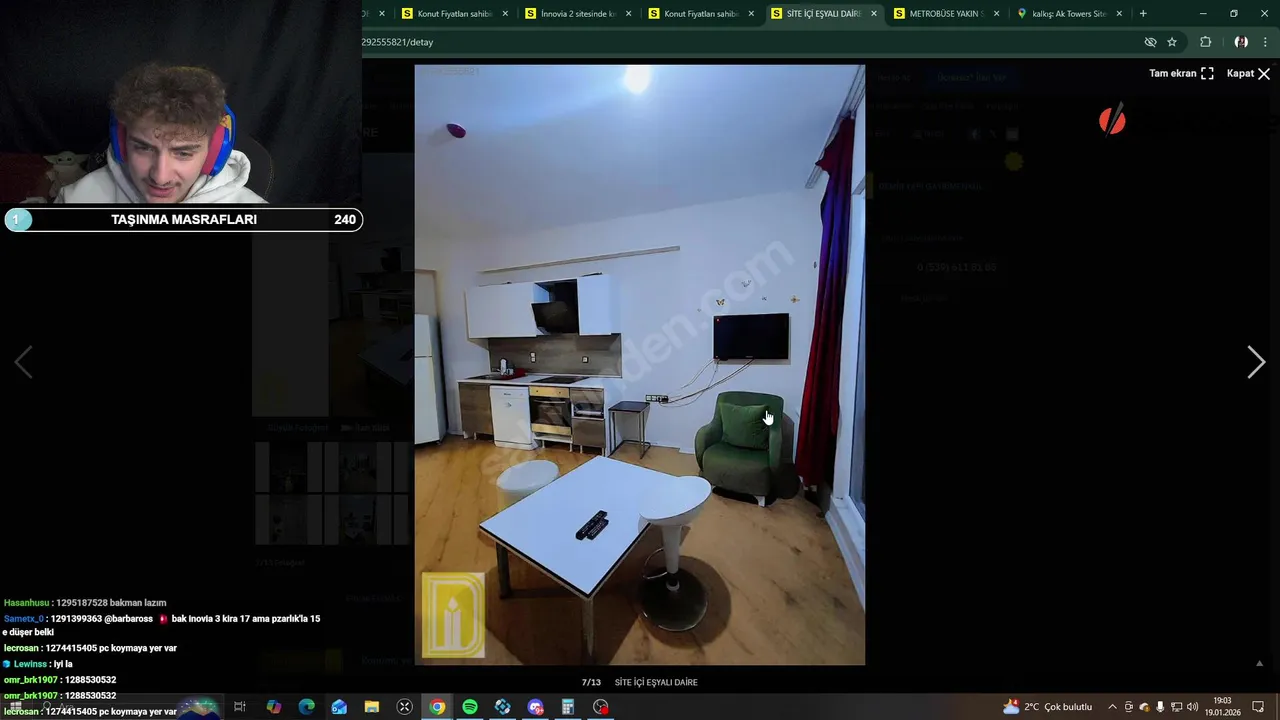
Task: Click the SİTE İÇİ EŞYALI DAİRE photo caption
Action: [656, 682]
